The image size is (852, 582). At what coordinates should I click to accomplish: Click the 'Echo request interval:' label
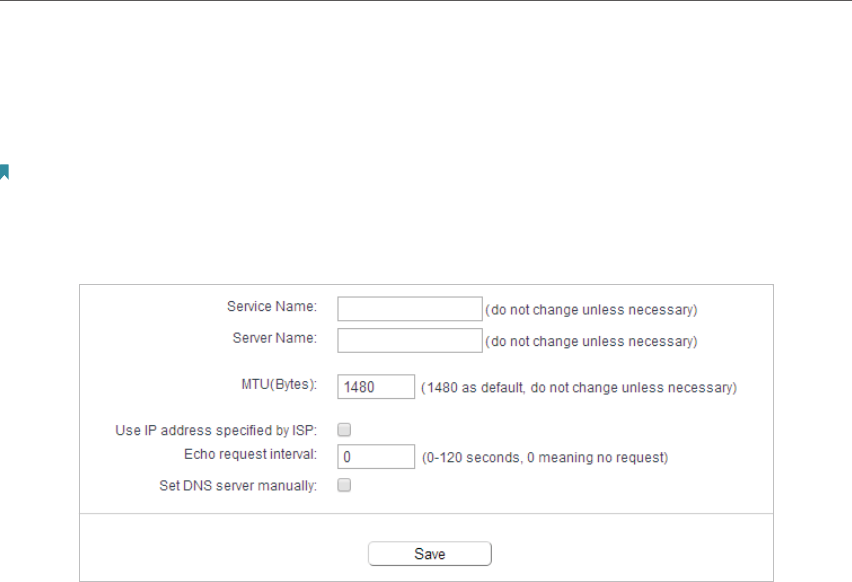click(x=250, y=454)
